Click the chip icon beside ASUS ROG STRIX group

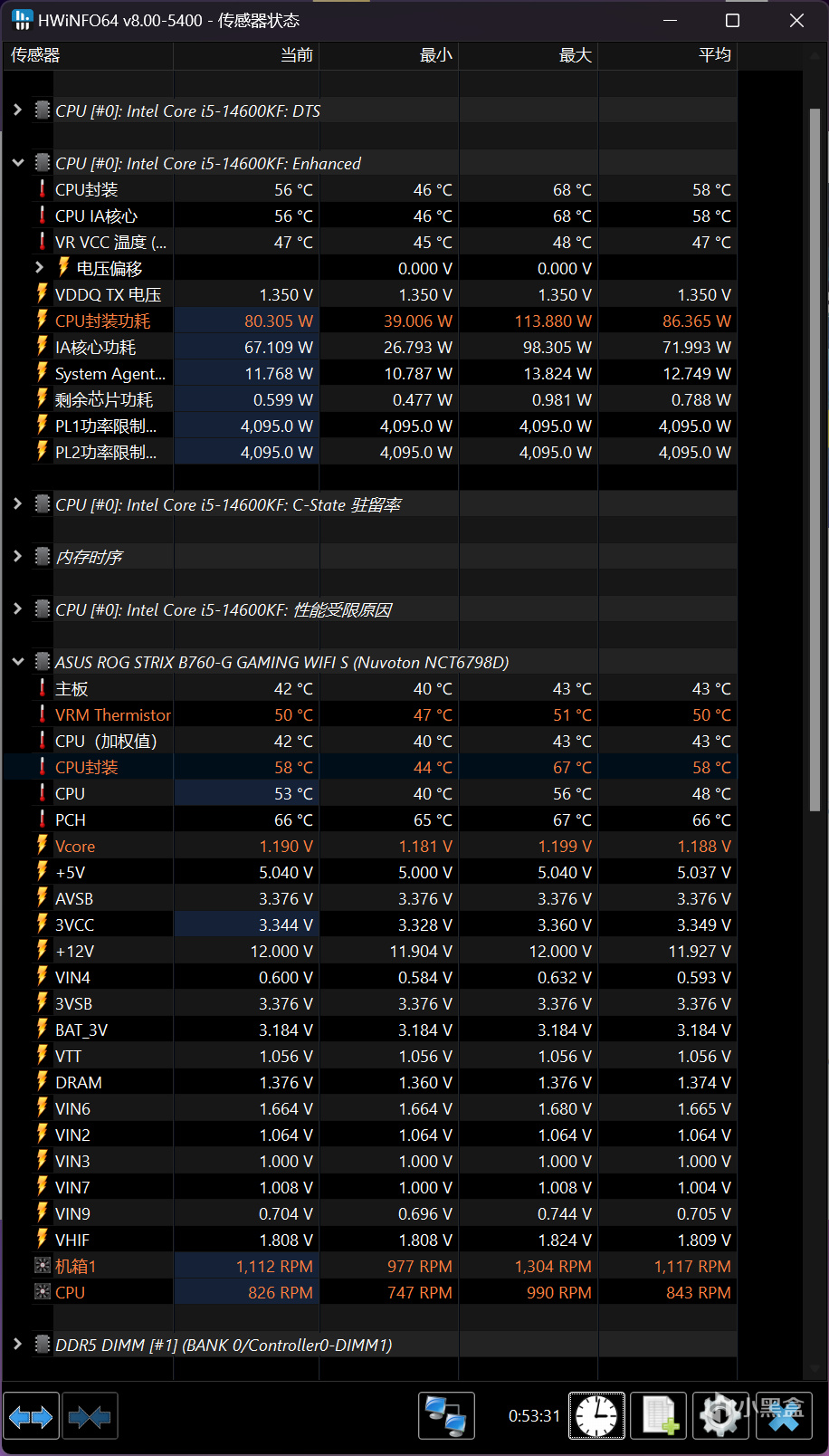point(42,661)
